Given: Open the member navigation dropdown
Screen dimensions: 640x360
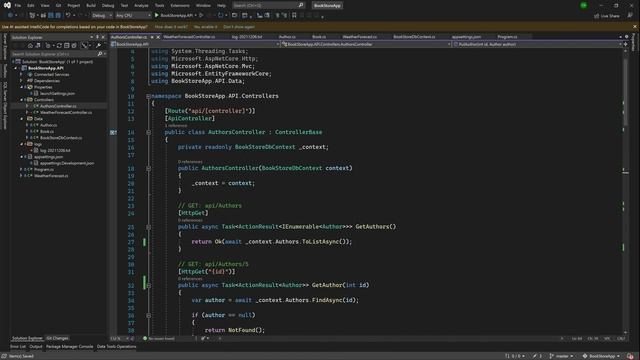Looking at the screenshot, I should click(537, 44).
